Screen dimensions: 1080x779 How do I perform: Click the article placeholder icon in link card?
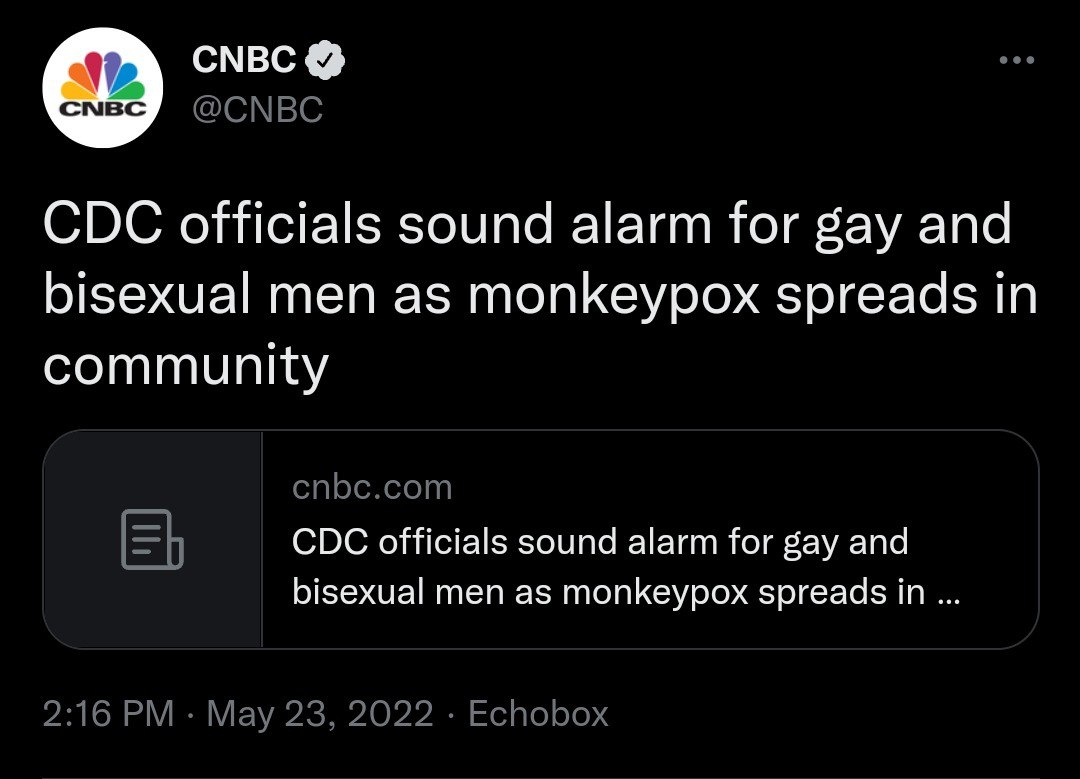[x=152, y=540]
